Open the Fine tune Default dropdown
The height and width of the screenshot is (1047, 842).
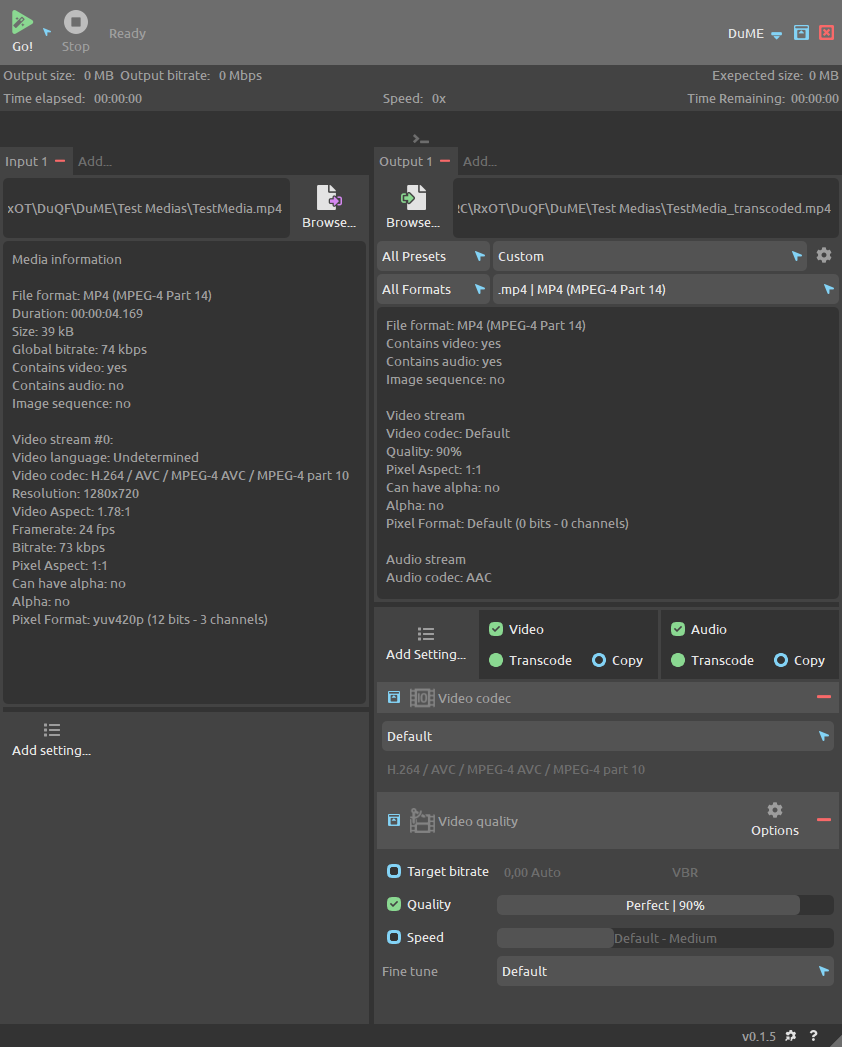click(665, 971)
